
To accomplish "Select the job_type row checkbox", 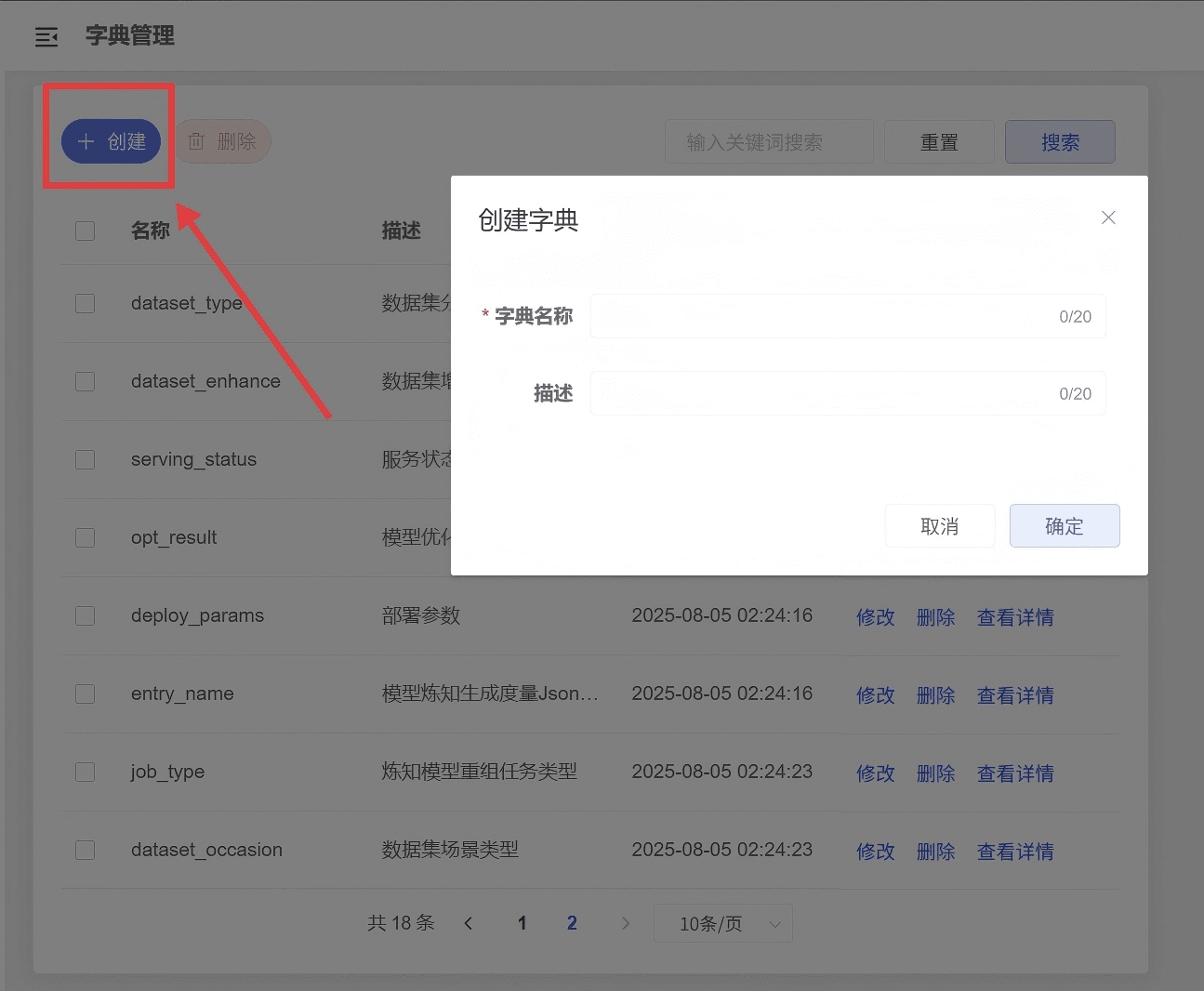I will click(x=86, y=772).
